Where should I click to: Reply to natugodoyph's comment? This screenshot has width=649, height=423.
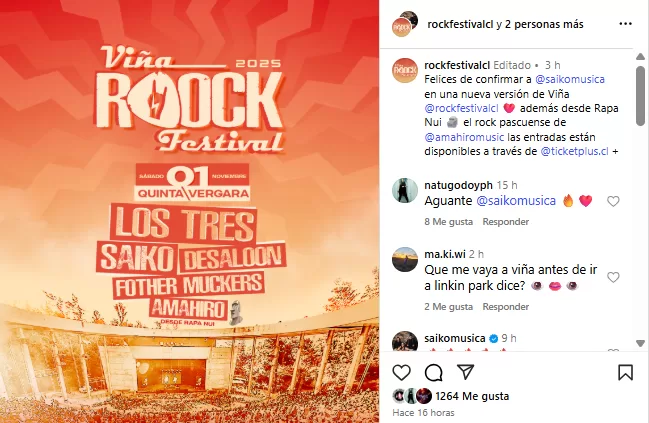(x=505, y=222)
